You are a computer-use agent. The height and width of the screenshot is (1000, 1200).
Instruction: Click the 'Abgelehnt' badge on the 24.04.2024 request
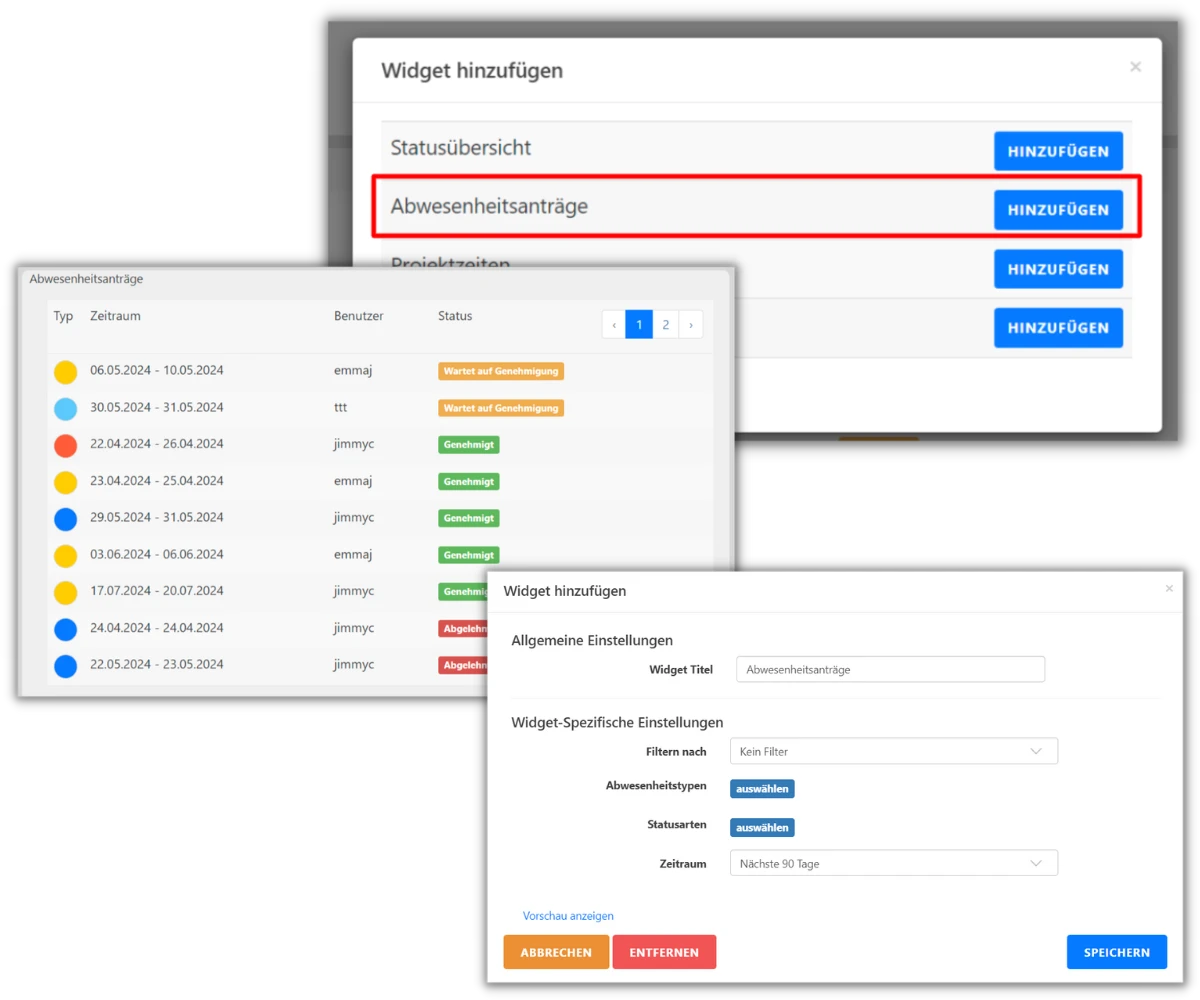[463, 628]
